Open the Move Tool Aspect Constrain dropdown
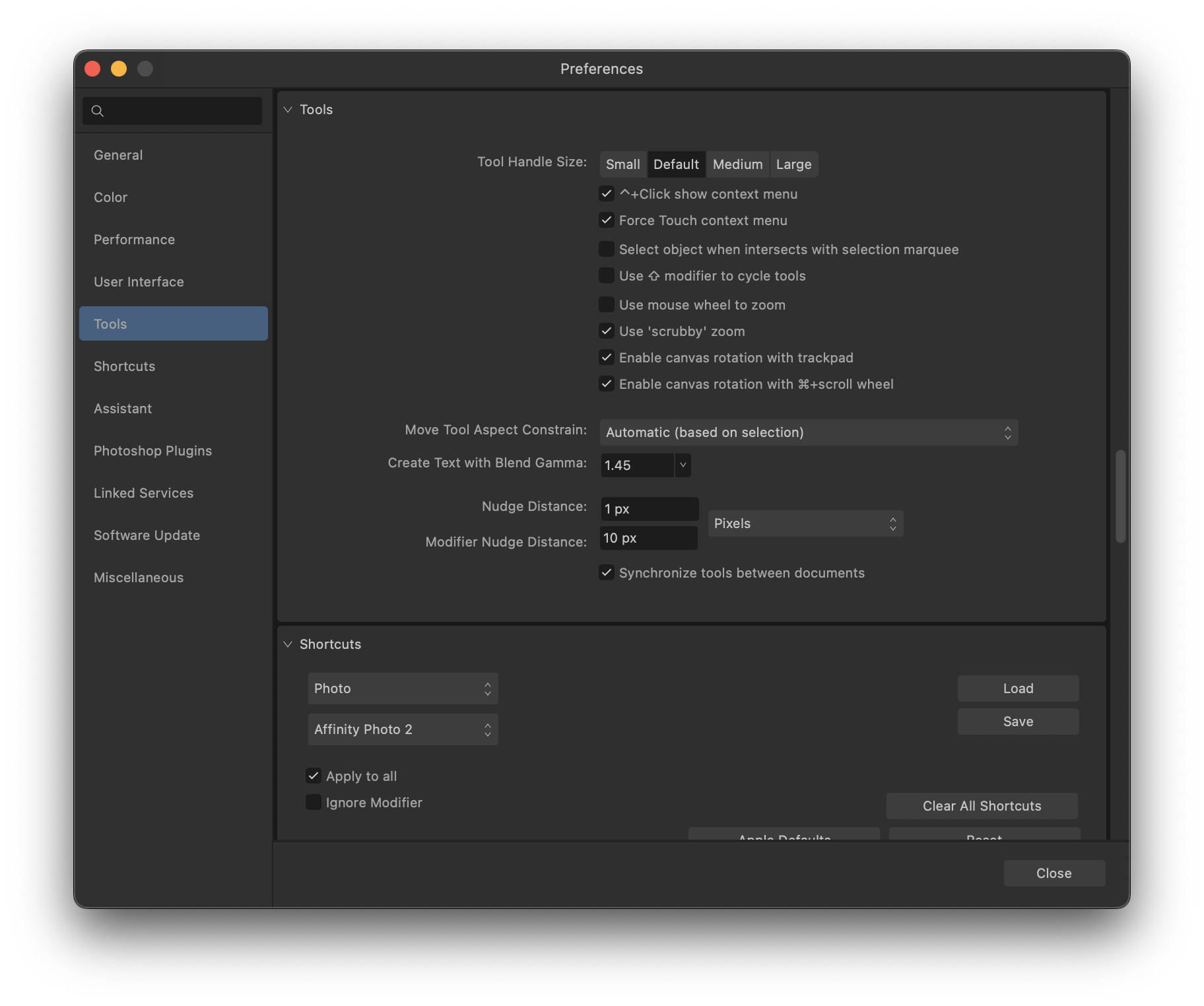This screenshot has height=1006, width=1204. pos(808,432)
